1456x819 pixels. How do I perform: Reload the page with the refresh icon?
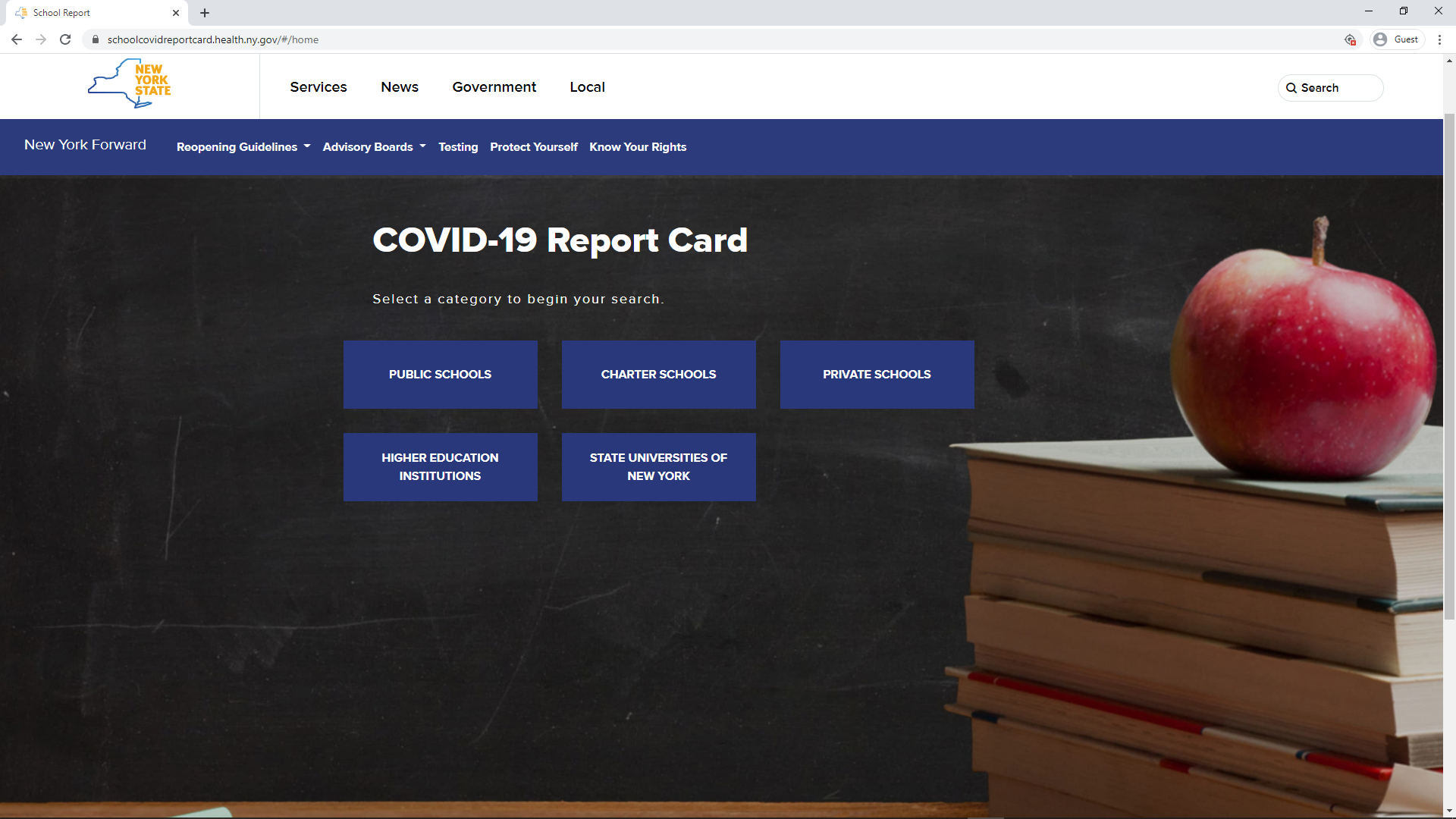pyautogui.click(x=65, y=39)
